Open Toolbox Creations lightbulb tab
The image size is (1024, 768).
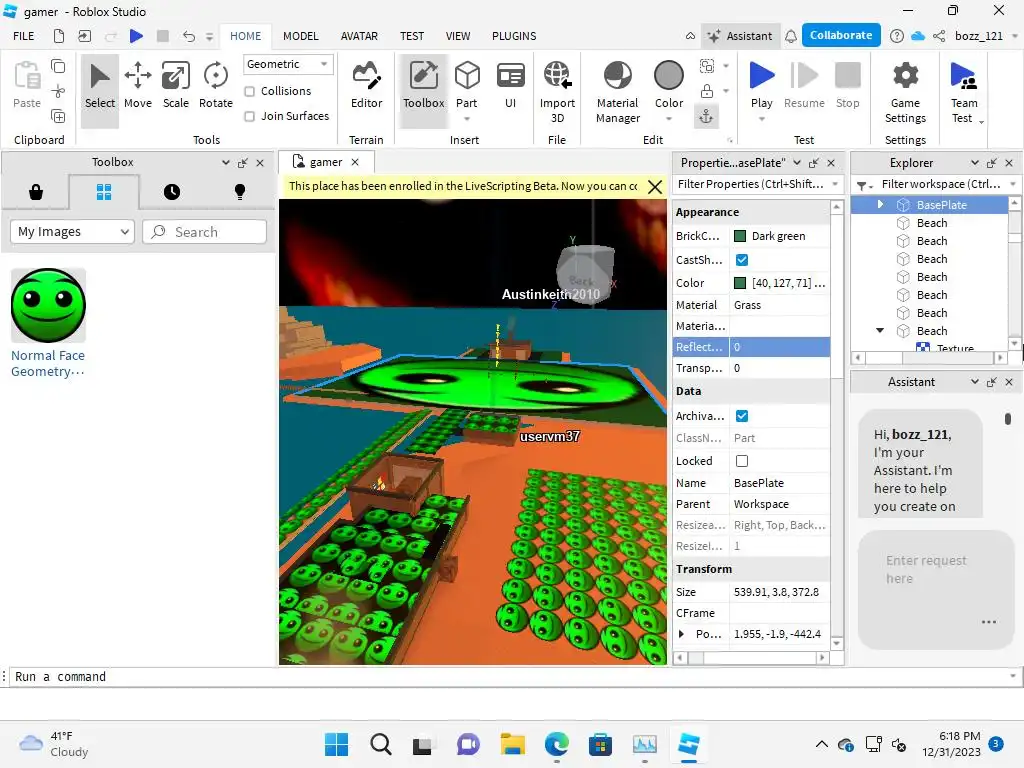[x=240, y=192]
